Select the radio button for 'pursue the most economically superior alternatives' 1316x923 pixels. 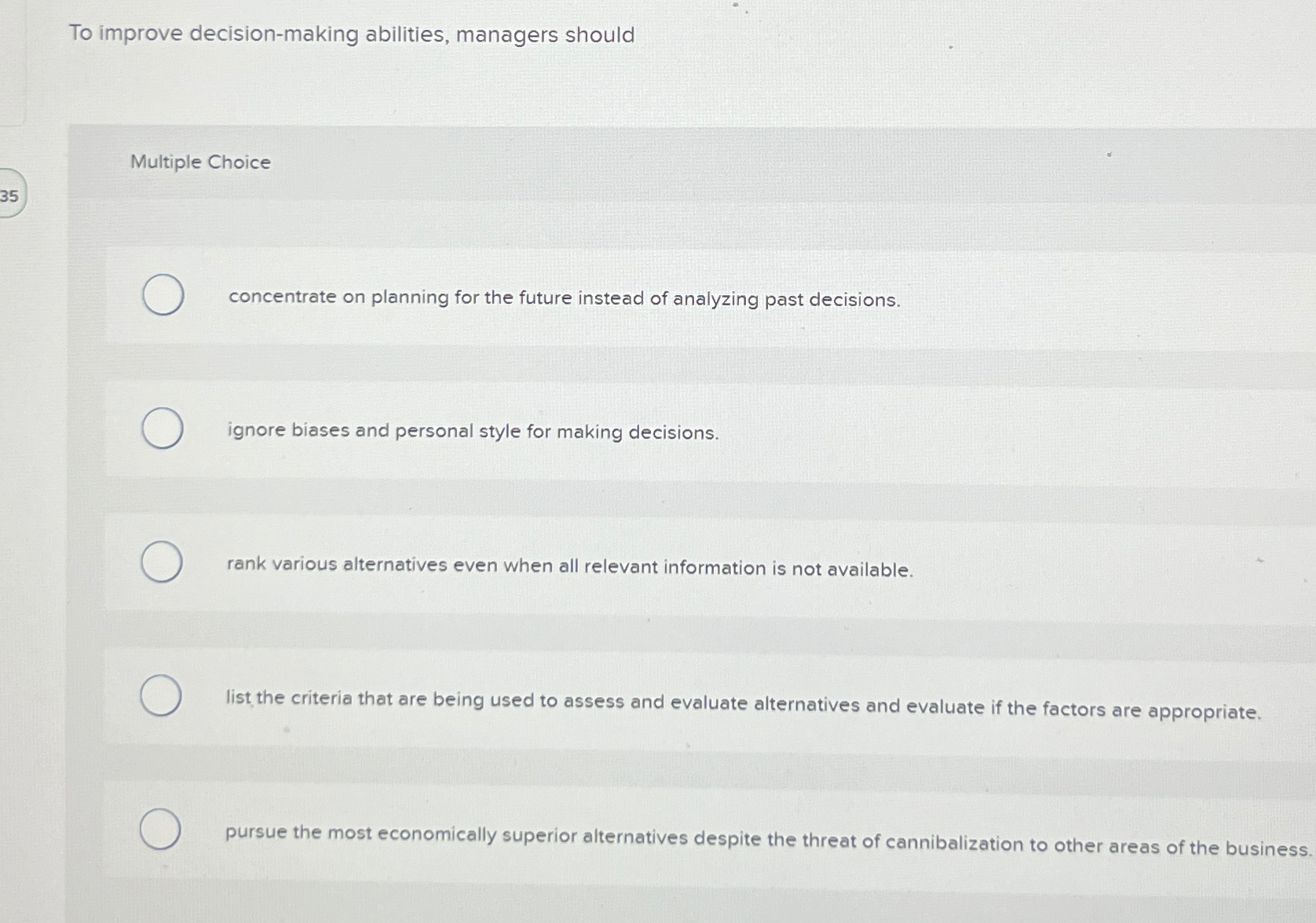coord(161,829)
